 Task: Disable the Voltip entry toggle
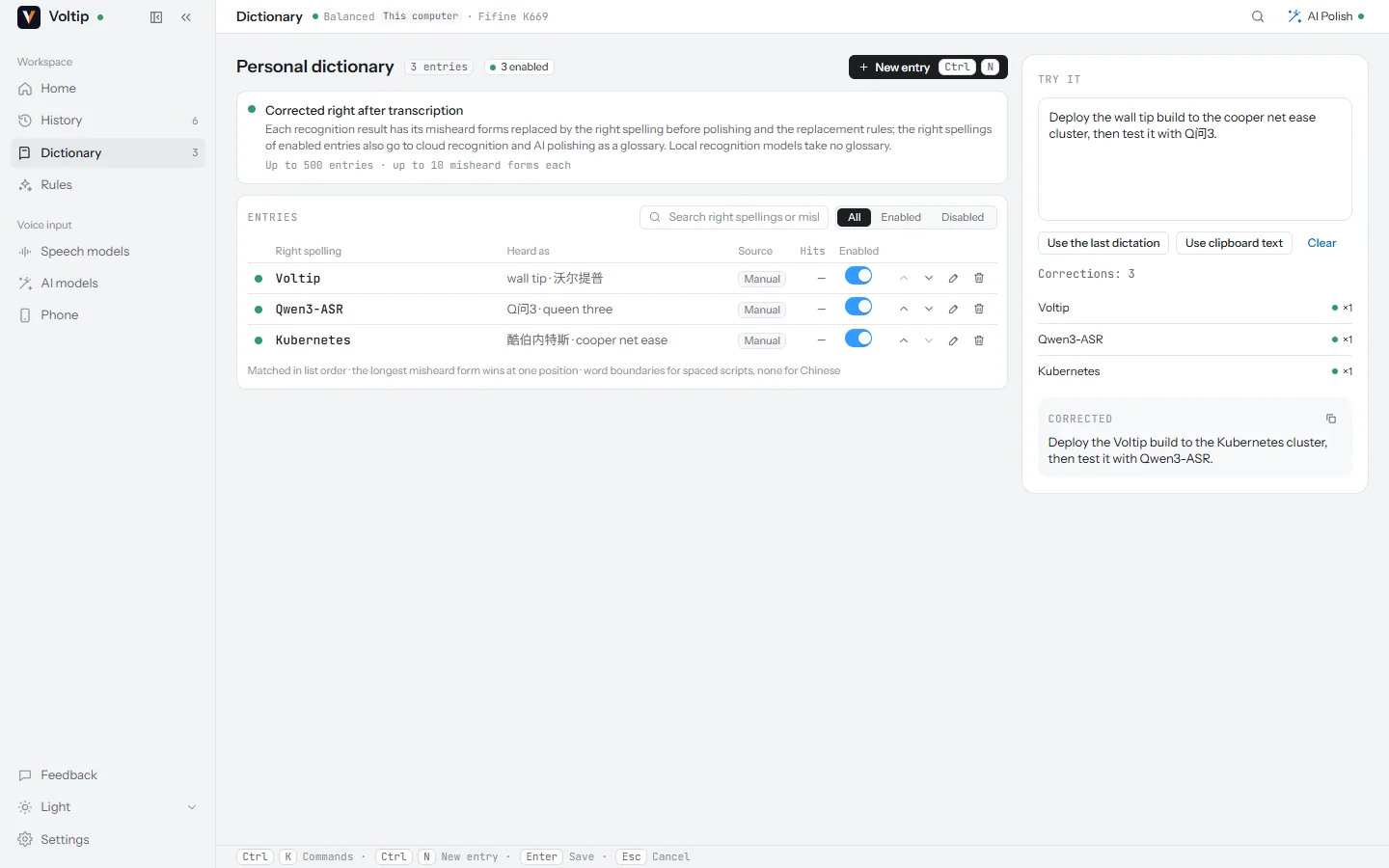click(858, 277)
